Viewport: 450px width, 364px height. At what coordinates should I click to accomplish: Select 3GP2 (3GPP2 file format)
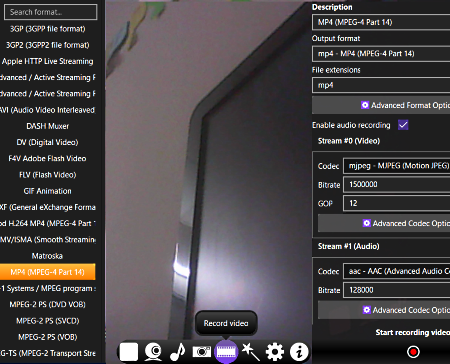click(x=48, y=45)
